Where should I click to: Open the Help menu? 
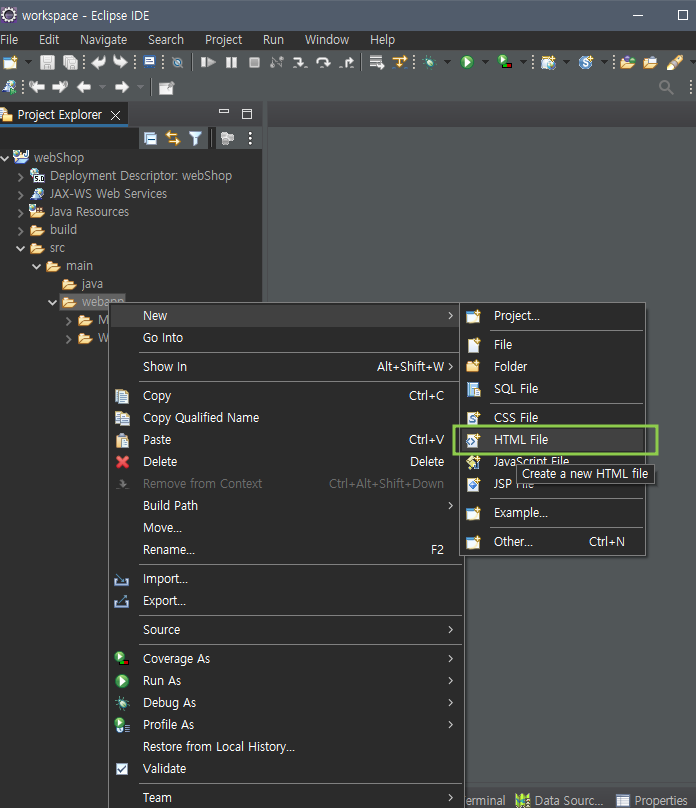point(382,40)
